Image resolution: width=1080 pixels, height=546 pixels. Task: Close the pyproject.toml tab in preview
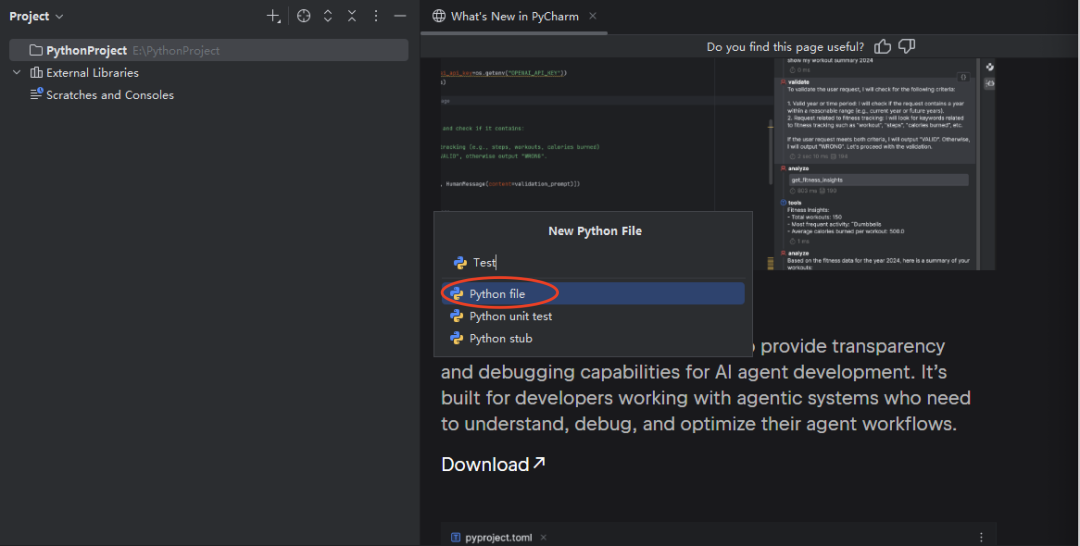pyautogui.click(x=543, y=538)
